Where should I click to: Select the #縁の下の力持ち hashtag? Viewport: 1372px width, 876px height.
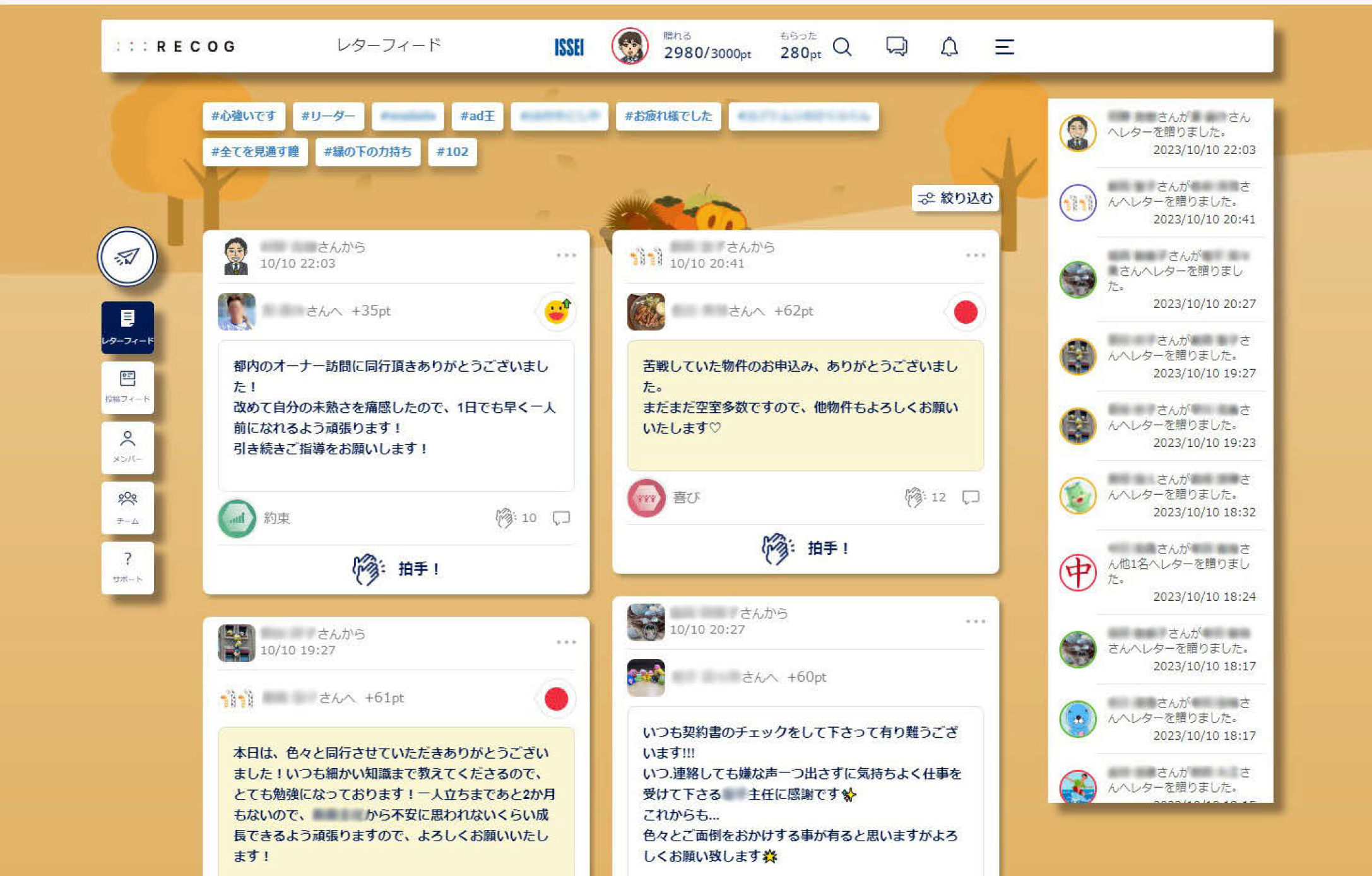tap(368, 152)
